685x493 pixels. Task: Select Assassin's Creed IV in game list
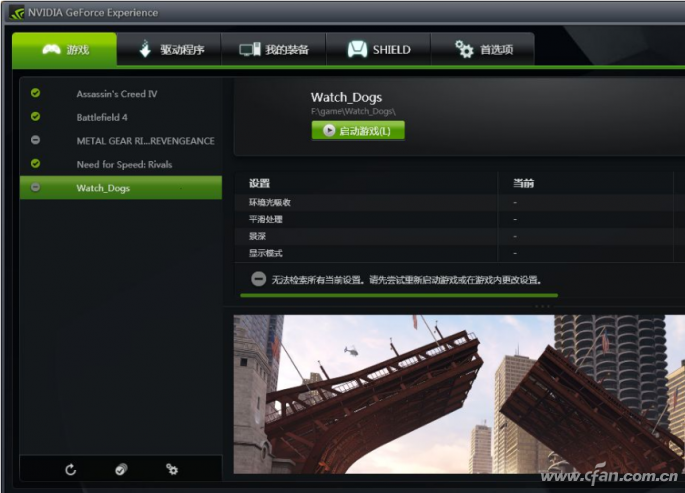point(121,93)
